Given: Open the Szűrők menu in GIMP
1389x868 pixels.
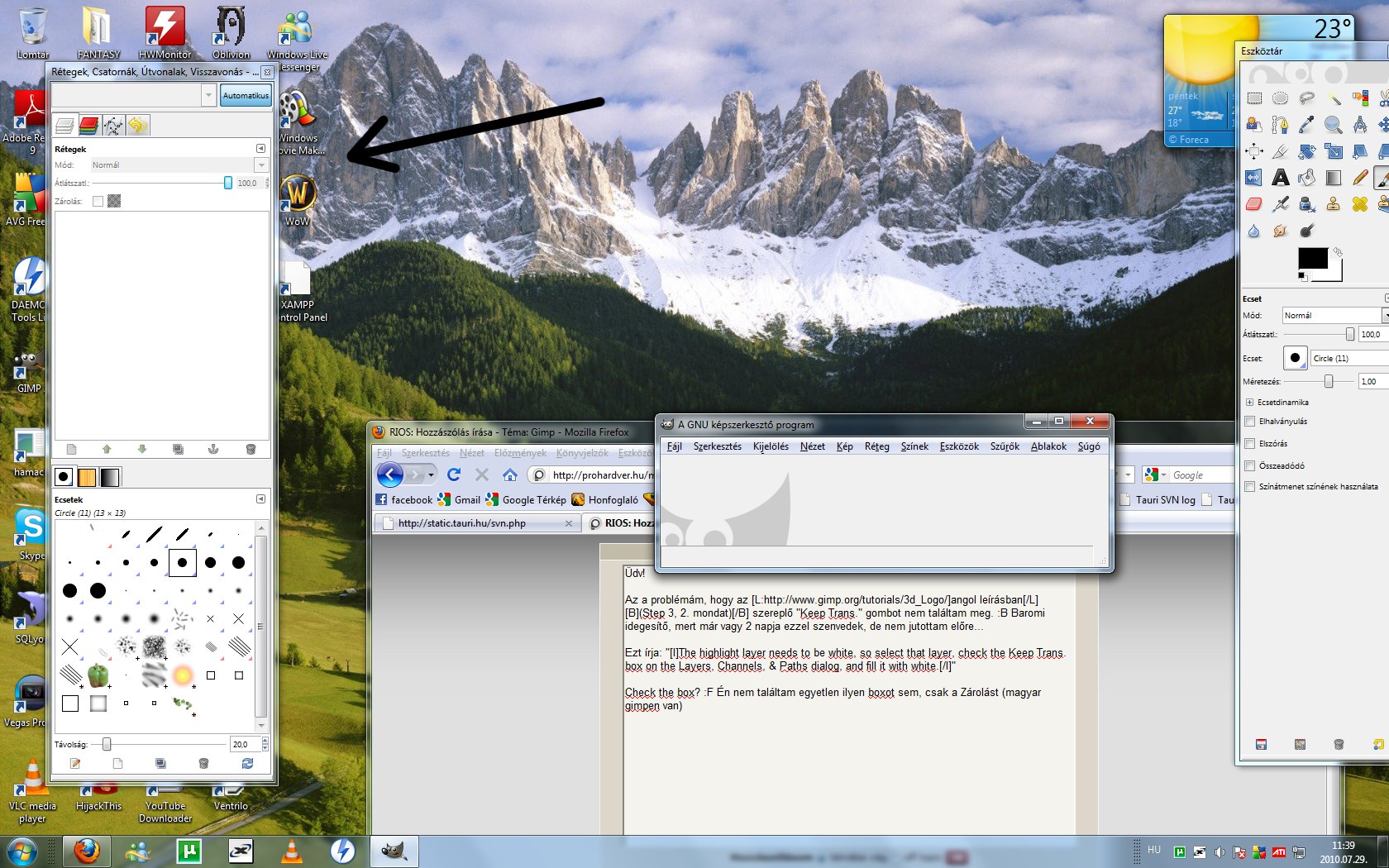Looking at the screenshot, I should [1005, 446].
